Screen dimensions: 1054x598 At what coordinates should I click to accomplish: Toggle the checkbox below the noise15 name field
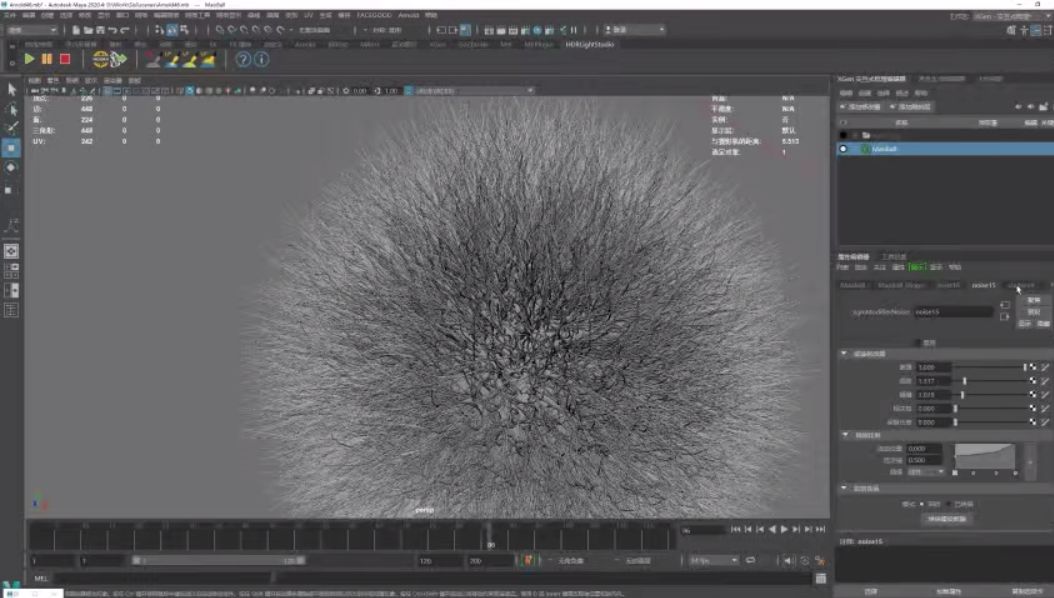coord(920,343)
